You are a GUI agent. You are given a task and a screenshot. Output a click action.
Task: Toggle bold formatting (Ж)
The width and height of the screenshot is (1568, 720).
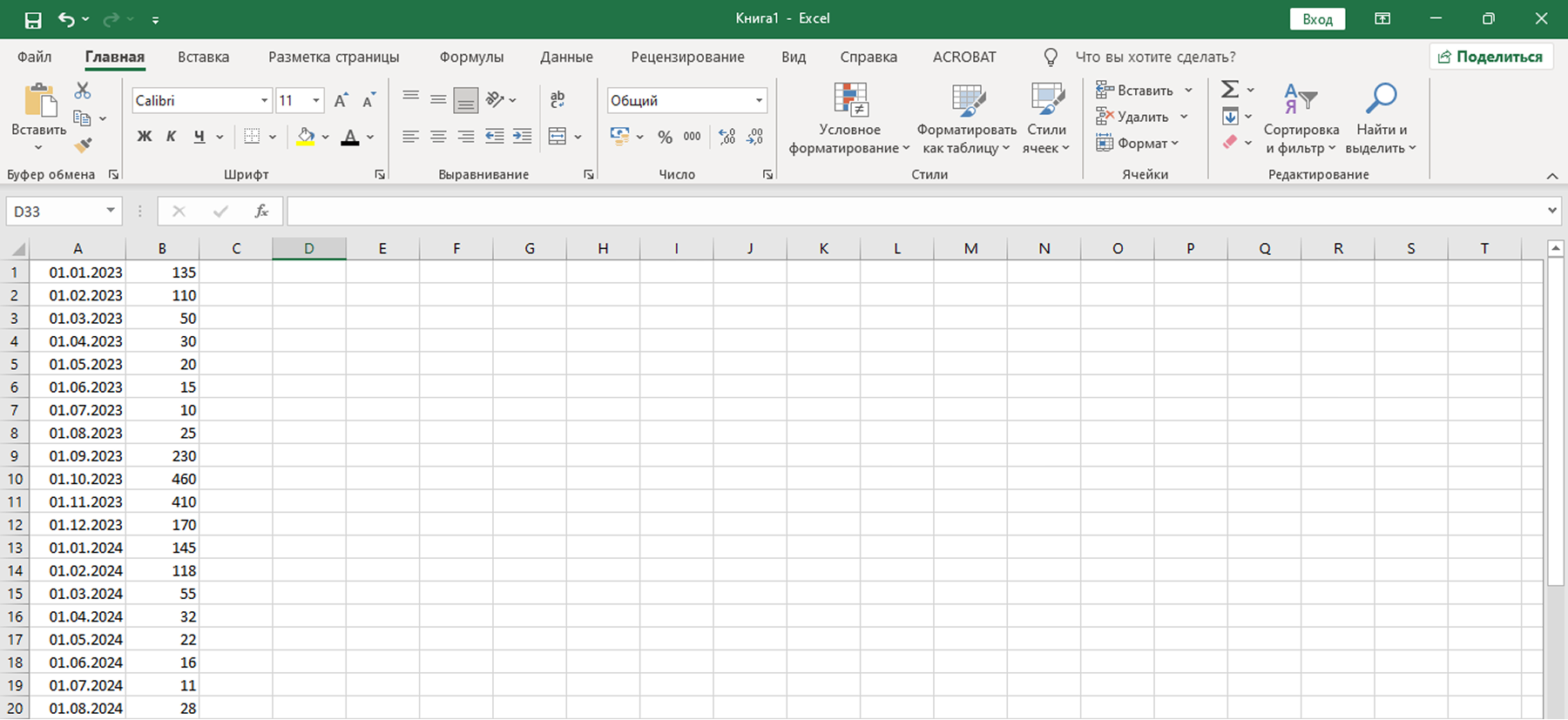click(x=145, y=137)
